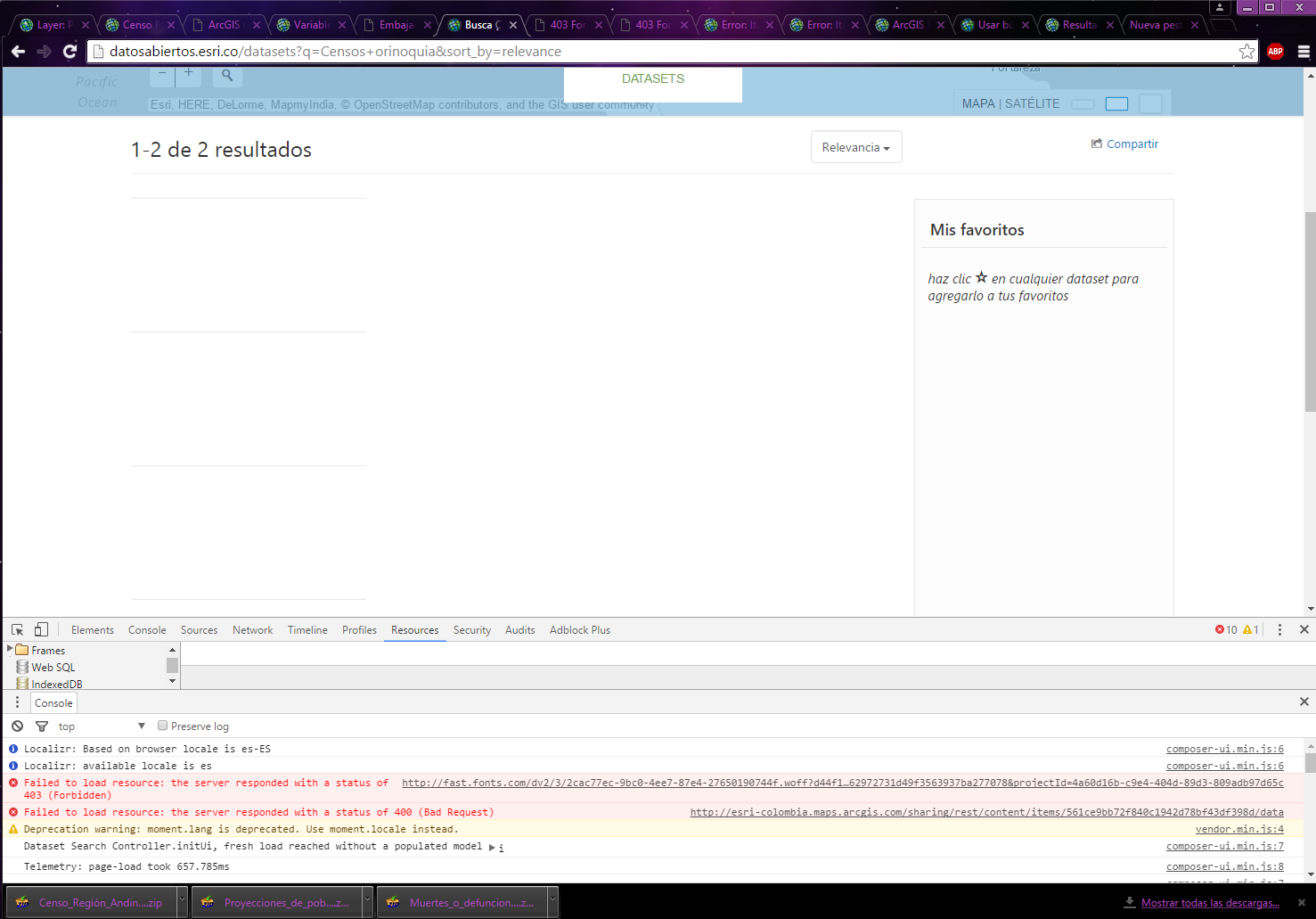Open the composer-ui.min.js:8 source link

[x=1225, y=866]
